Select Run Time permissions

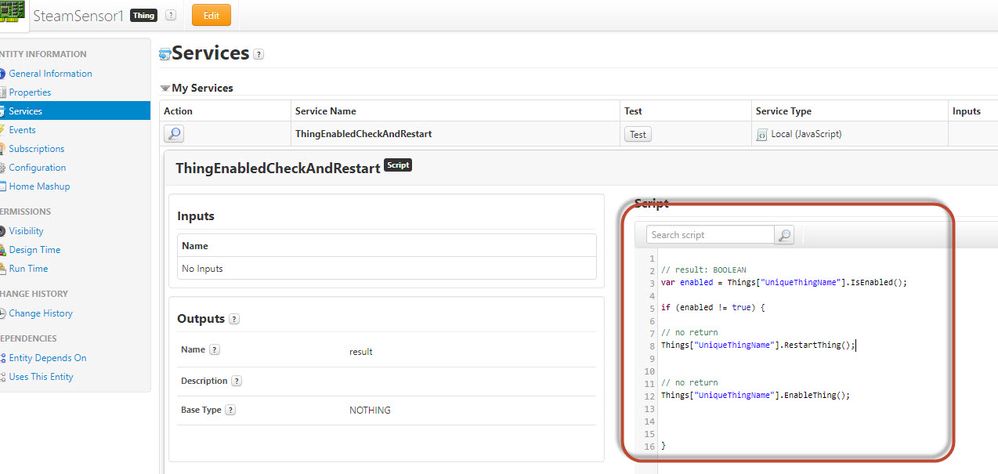pos(28,268)
